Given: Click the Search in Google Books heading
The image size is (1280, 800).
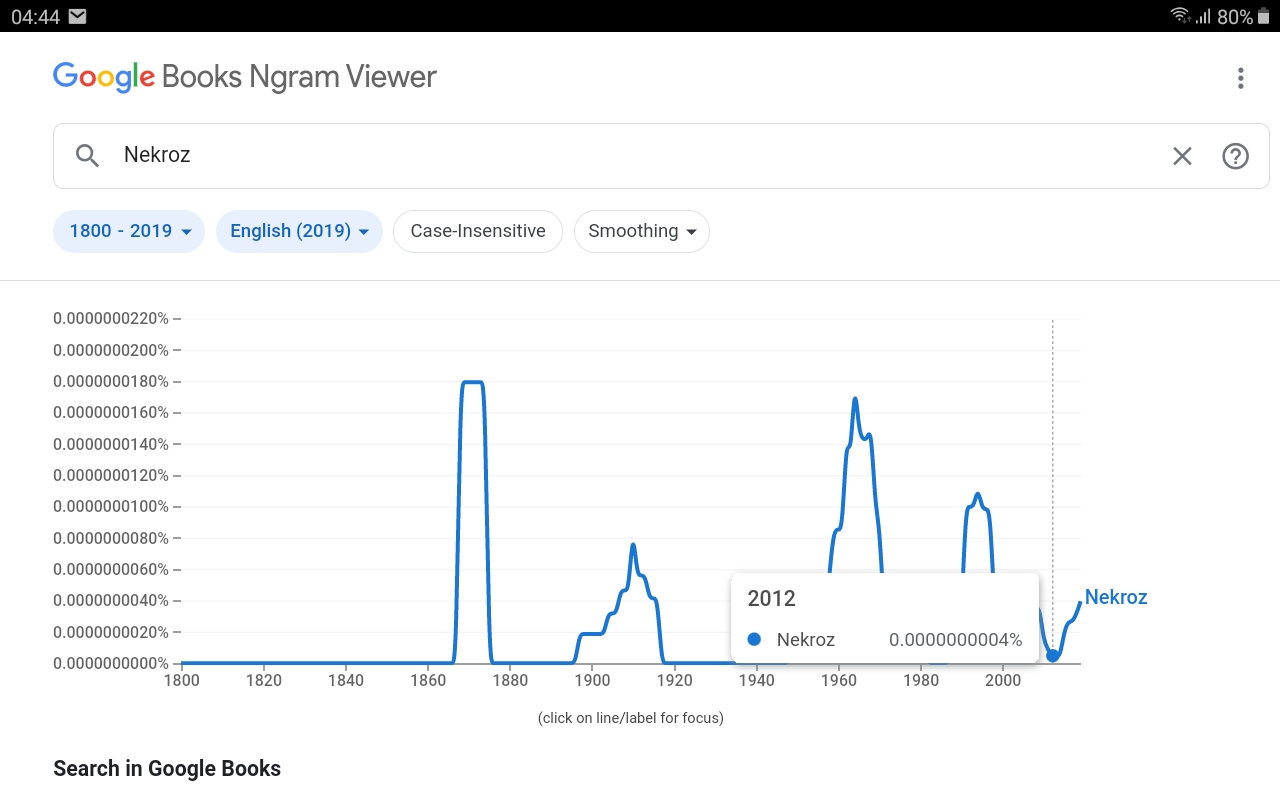Looking at the screenshot, I should coord(167,768).
